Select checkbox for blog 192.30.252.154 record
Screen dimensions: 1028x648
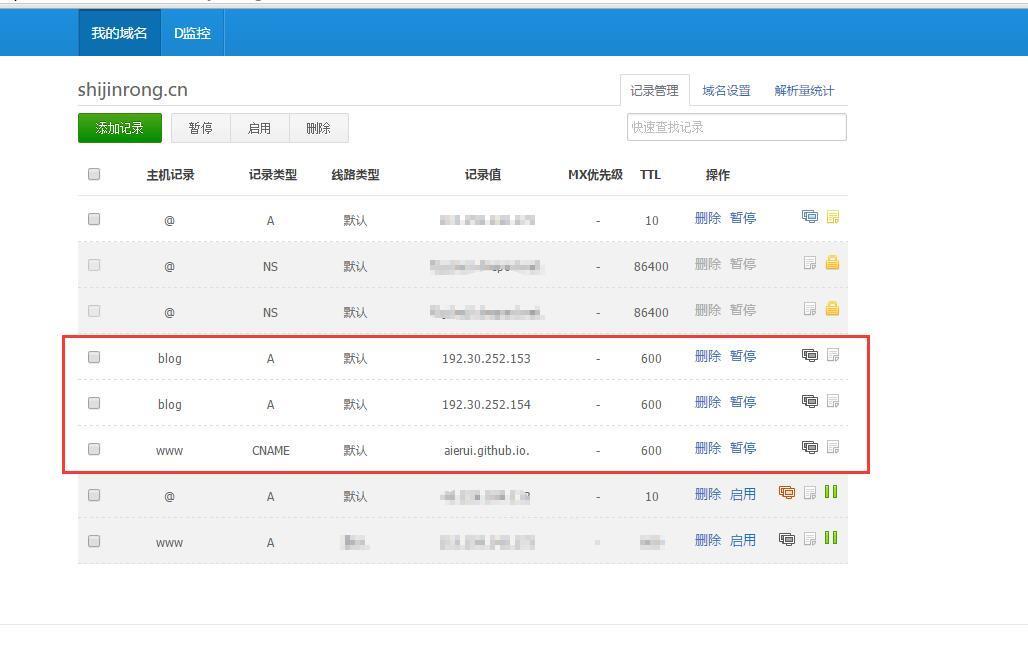[94, 403]
